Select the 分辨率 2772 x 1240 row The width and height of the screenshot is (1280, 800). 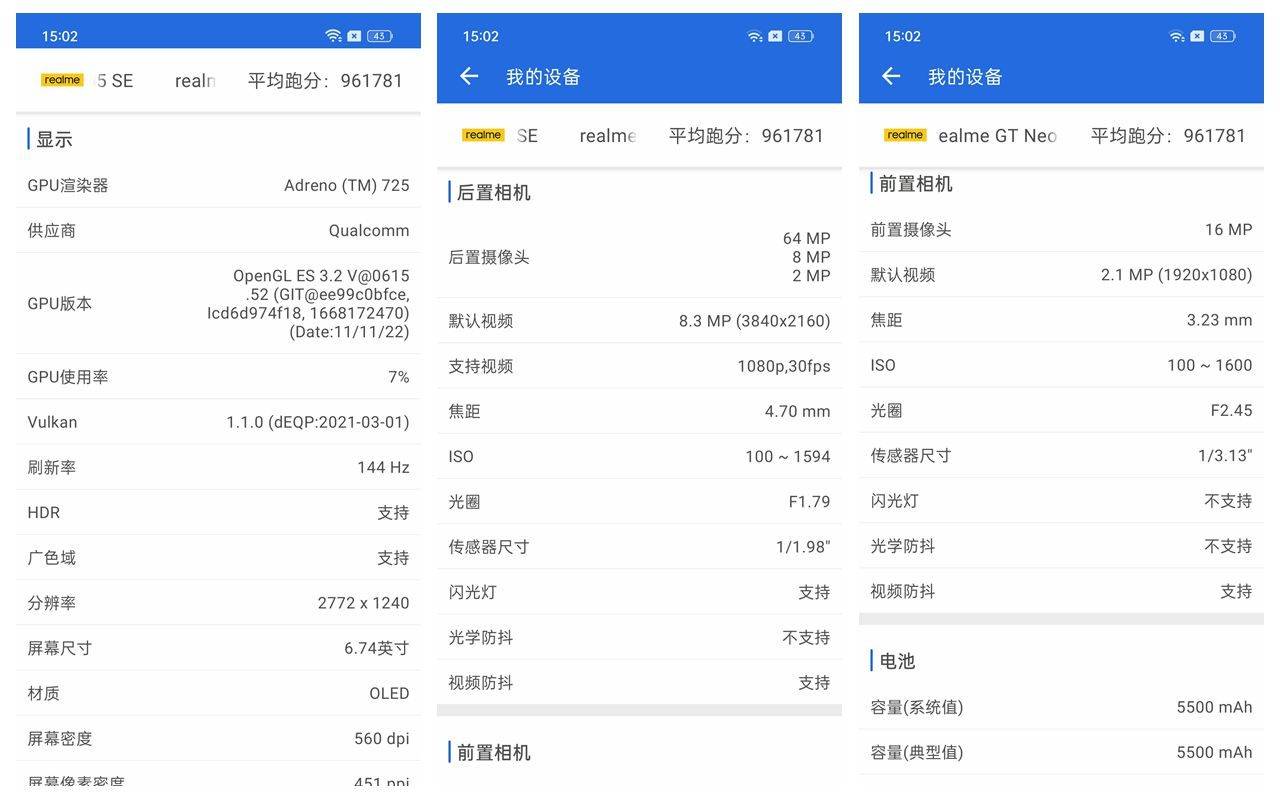tap(218, 603)
